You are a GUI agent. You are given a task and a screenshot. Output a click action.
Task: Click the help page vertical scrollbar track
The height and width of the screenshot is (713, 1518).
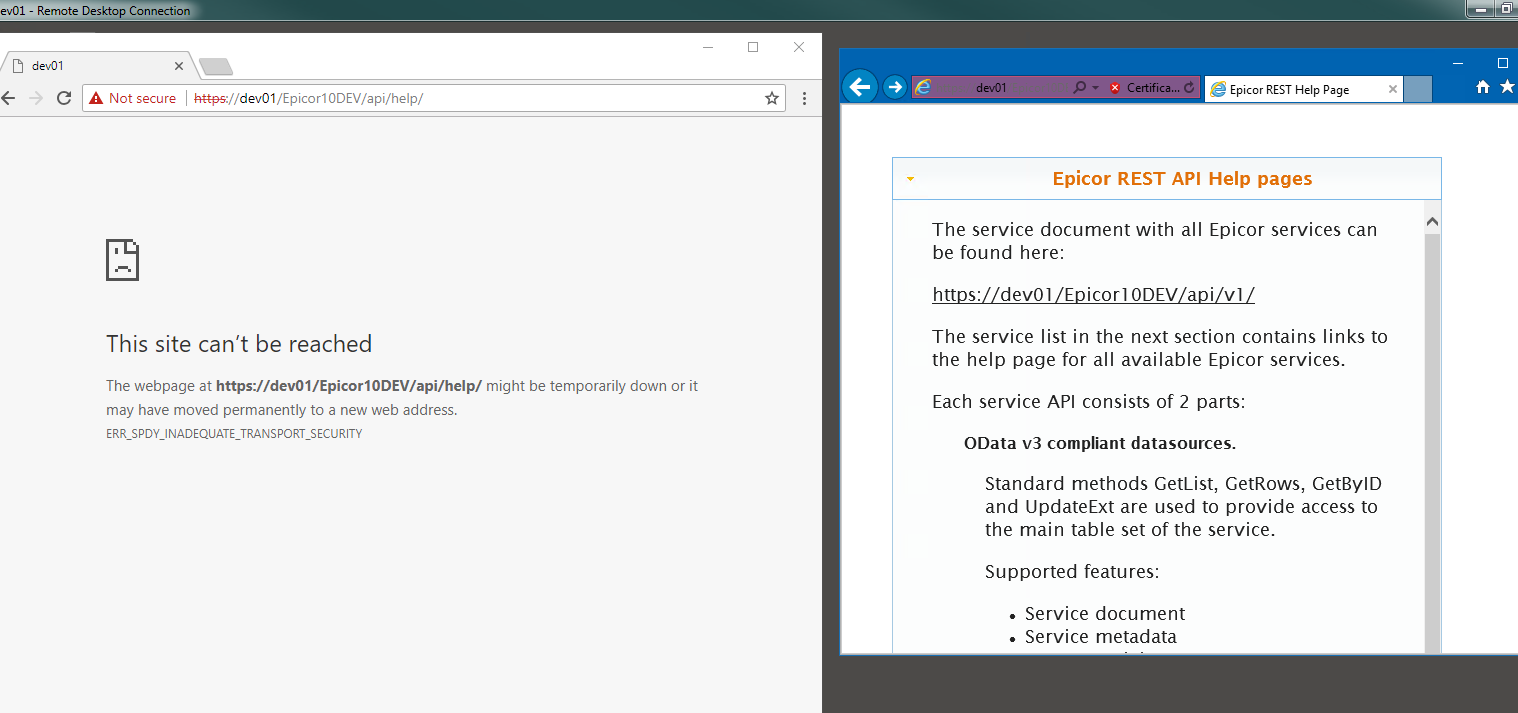pyautogui.click(x=1432, y=445)
